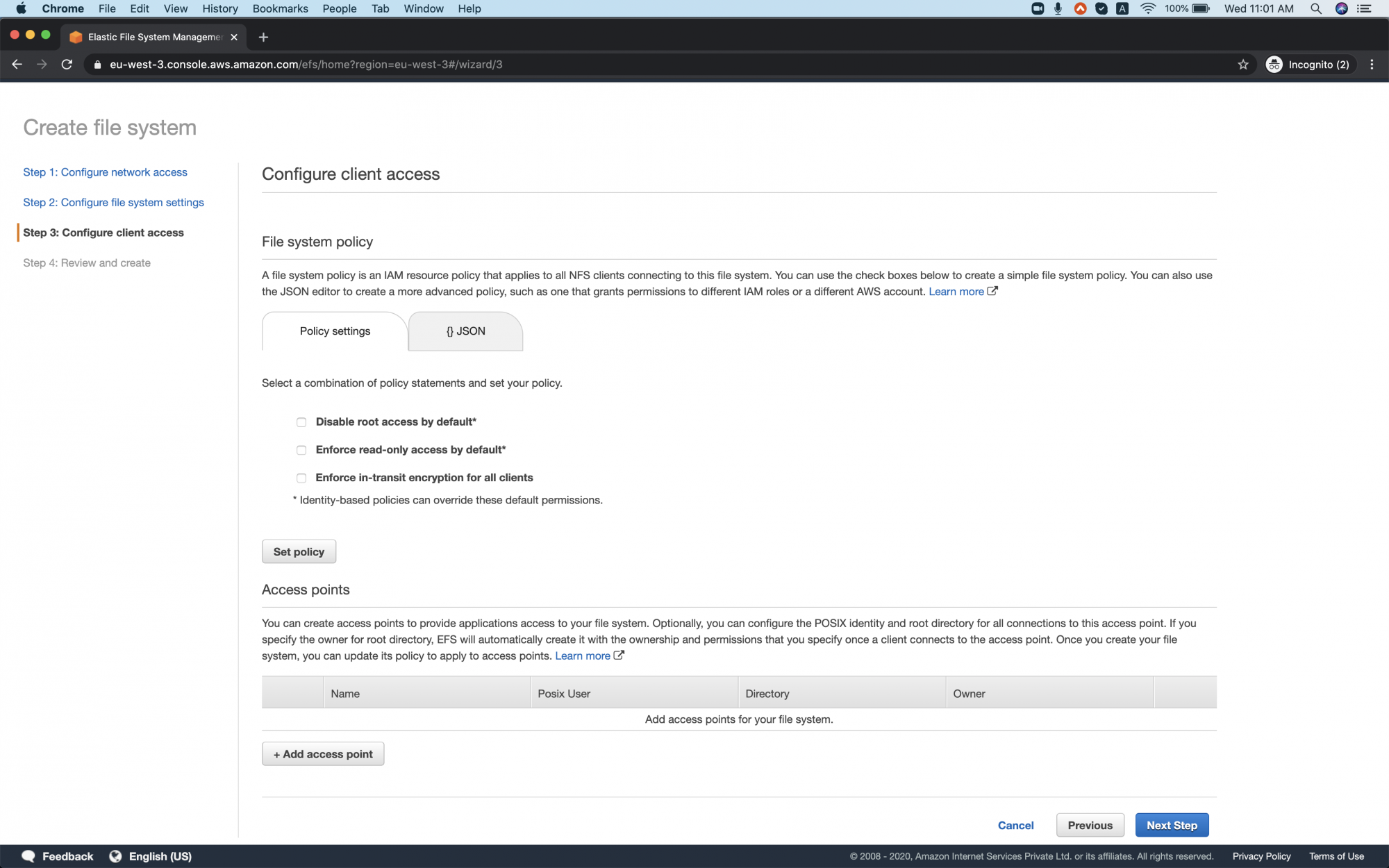Click the Feedback speech bubble icon

point(28,856)
